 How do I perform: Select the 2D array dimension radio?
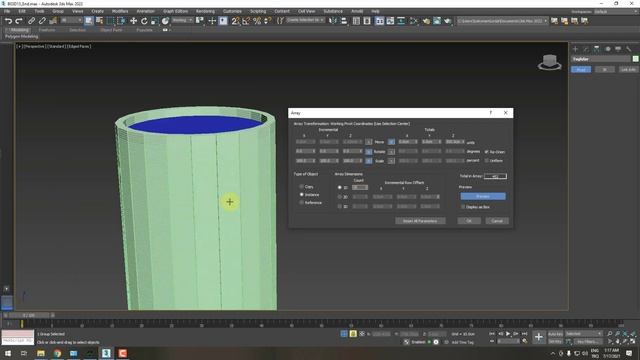[340, 197]
